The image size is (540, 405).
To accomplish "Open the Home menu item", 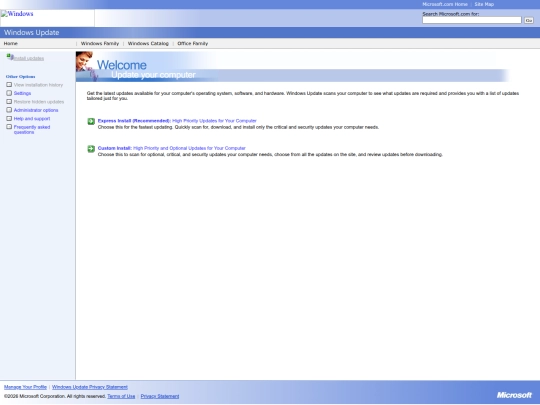I will 11,43.
